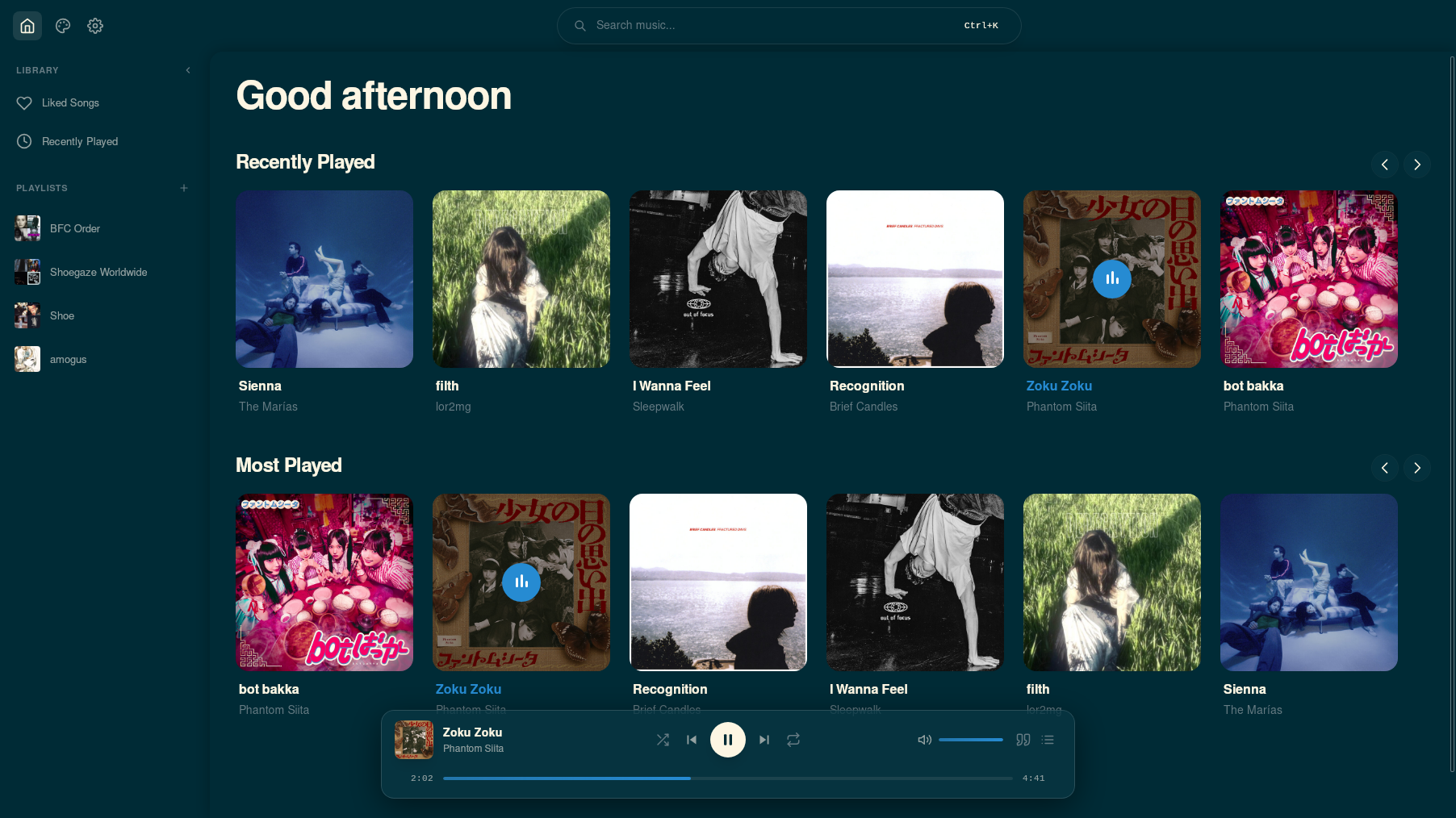The width and height of the screenshot is (1456, 818).
Task: Click the playing indicator on Recently Played Zoku Zoku
Action: [x=1112, y=279]
